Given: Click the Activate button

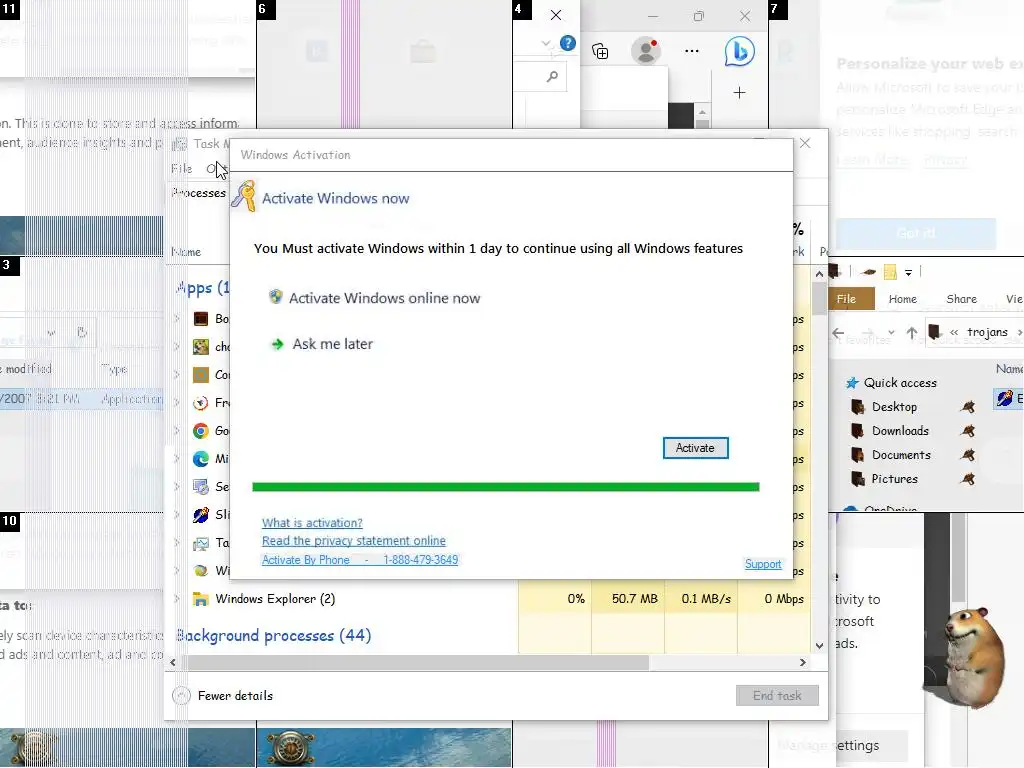Looking at the screenshot, I should (696, 448).
